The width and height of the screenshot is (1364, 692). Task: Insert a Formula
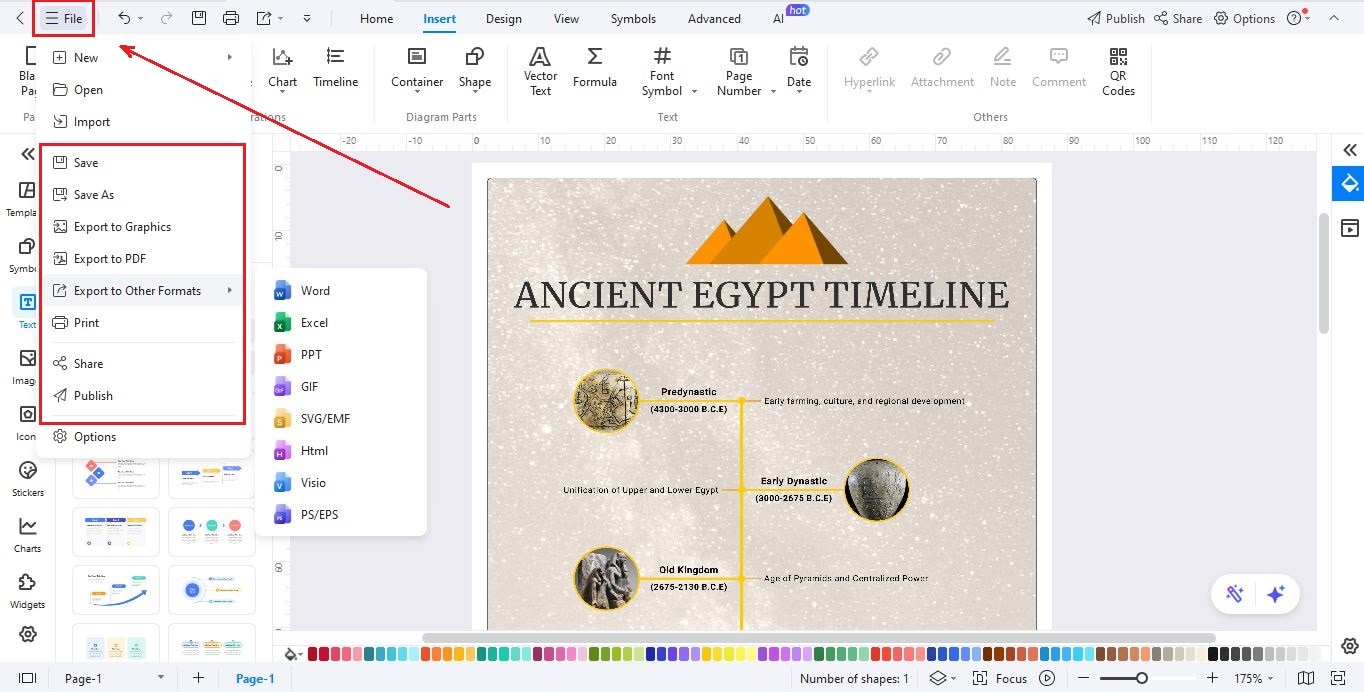tap(595, 68)
